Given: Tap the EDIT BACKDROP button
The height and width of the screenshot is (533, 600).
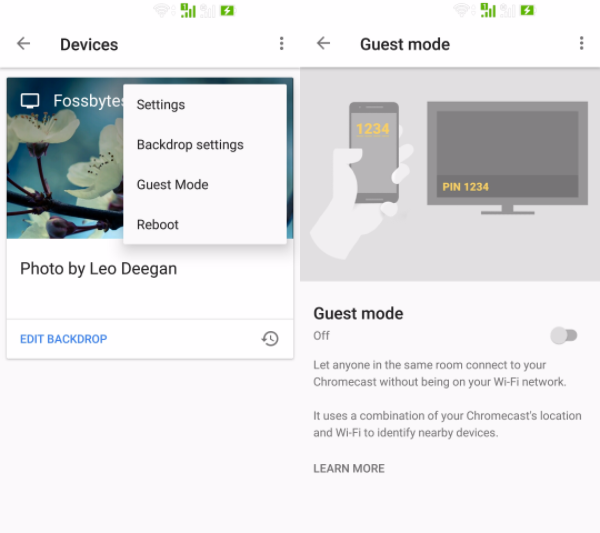Looking at the screenshot, I should tap(64, 339).
